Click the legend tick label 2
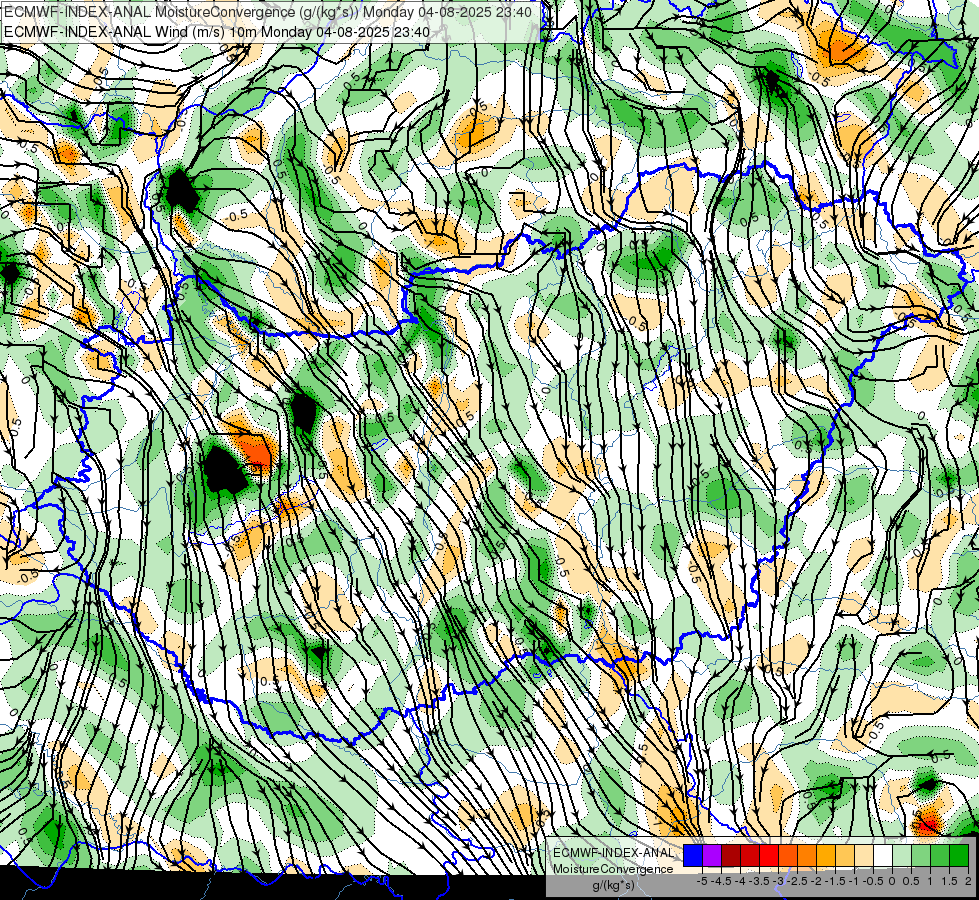The width and height of the screenshot is (979, 900). tap(968, 881)
